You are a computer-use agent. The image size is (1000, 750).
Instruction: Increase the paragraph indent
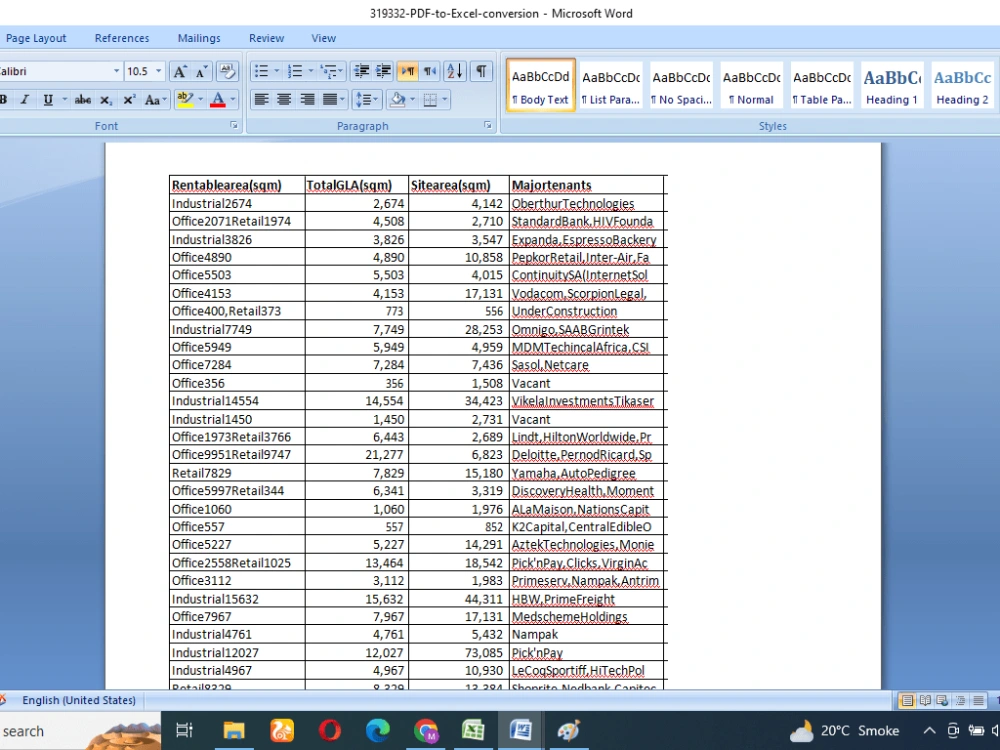pyautogui.click(x=383, y=71)
